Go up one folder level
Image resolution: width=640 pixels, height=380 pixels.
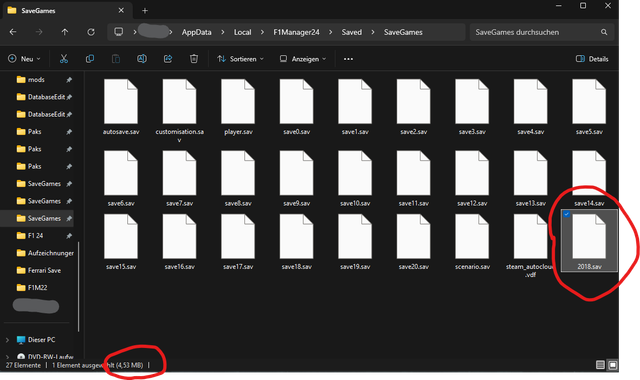[x=65, y=32]
